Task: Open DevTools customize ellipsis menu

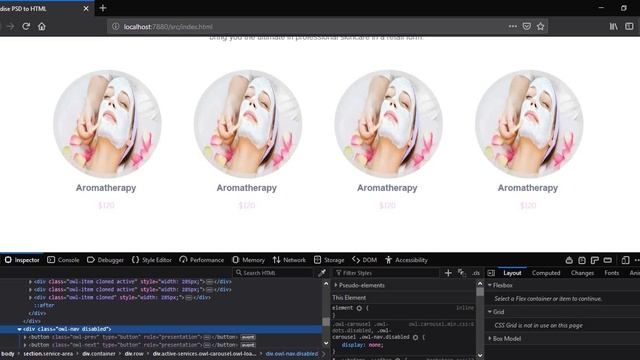Action: pos(636,260)
